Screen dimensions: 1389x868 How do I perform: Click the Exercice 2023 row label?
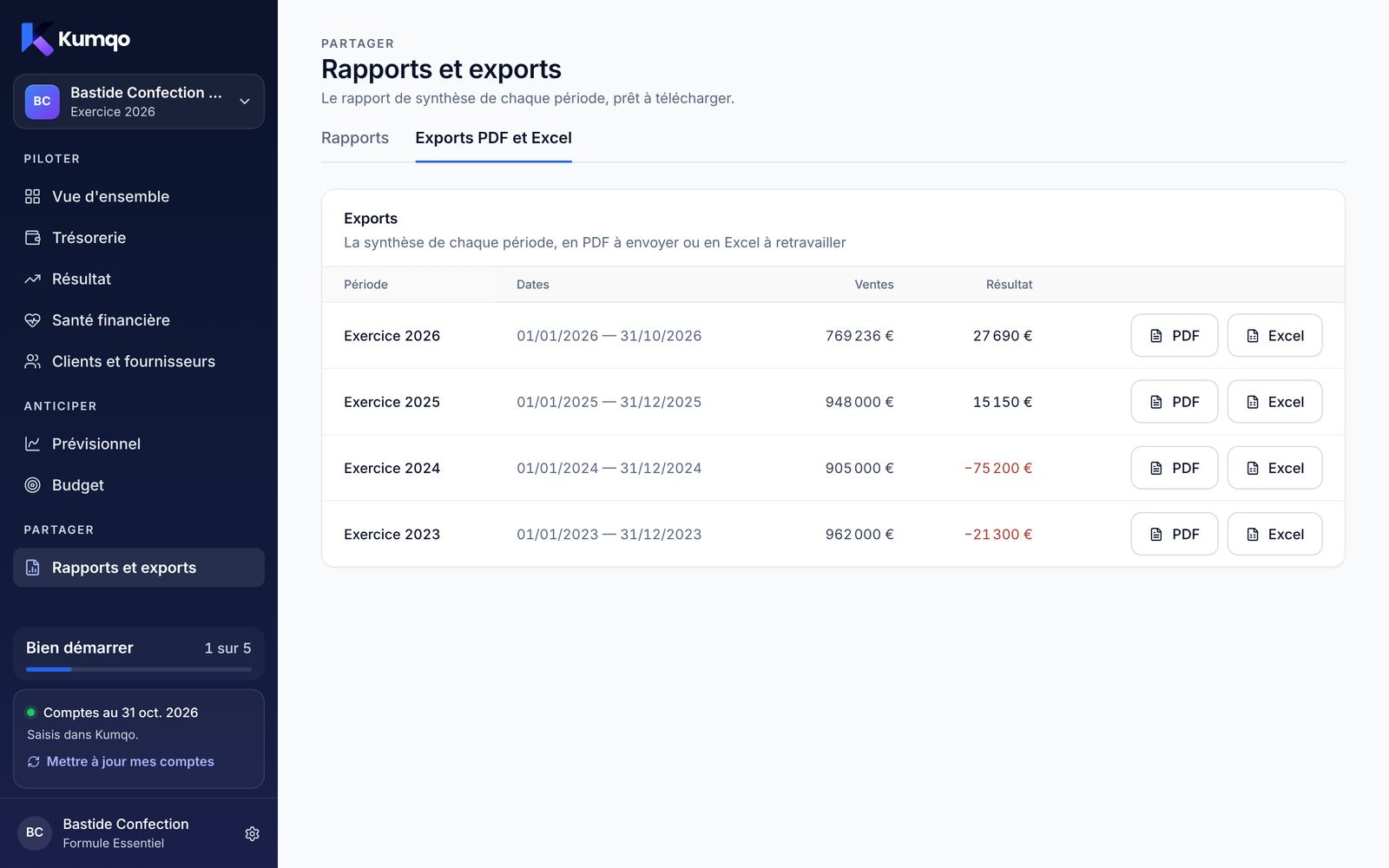click(392, 535)
